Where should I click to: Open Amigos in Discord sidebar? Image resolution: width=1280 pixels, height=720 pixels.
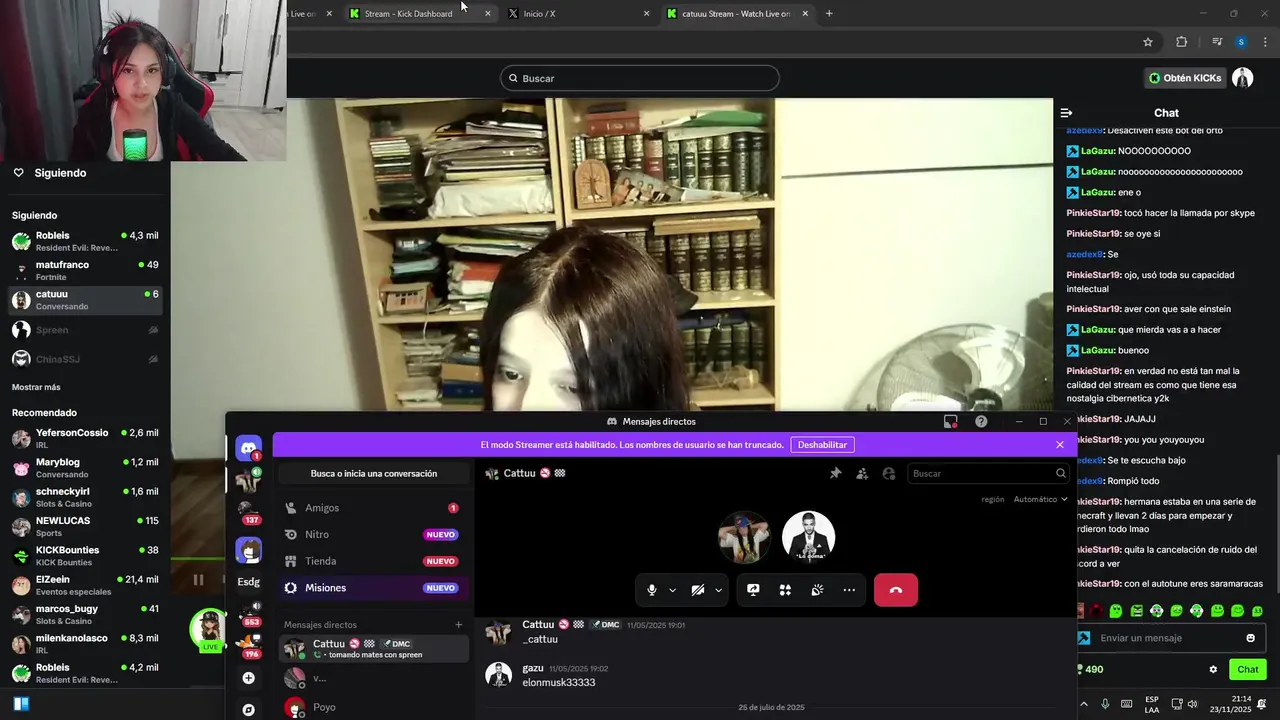click(x=372, y=508)
